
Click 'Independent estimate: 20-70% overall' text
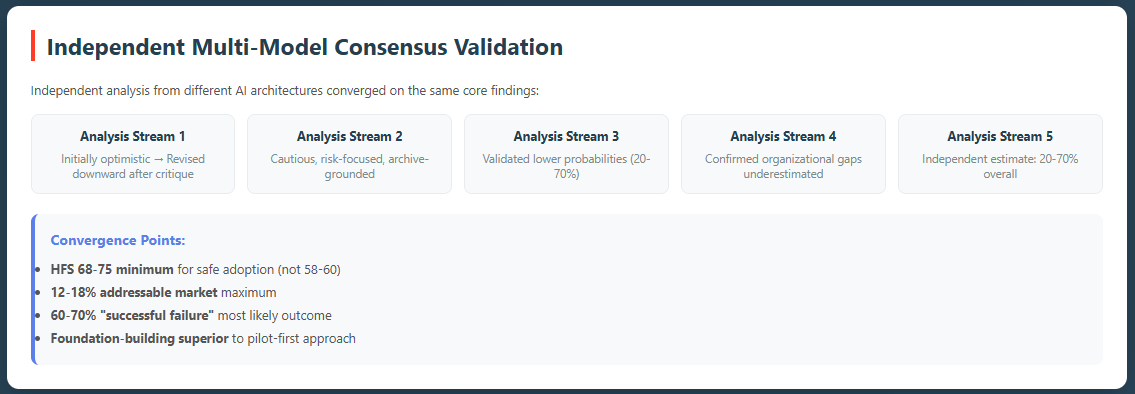pos(1000,167)
